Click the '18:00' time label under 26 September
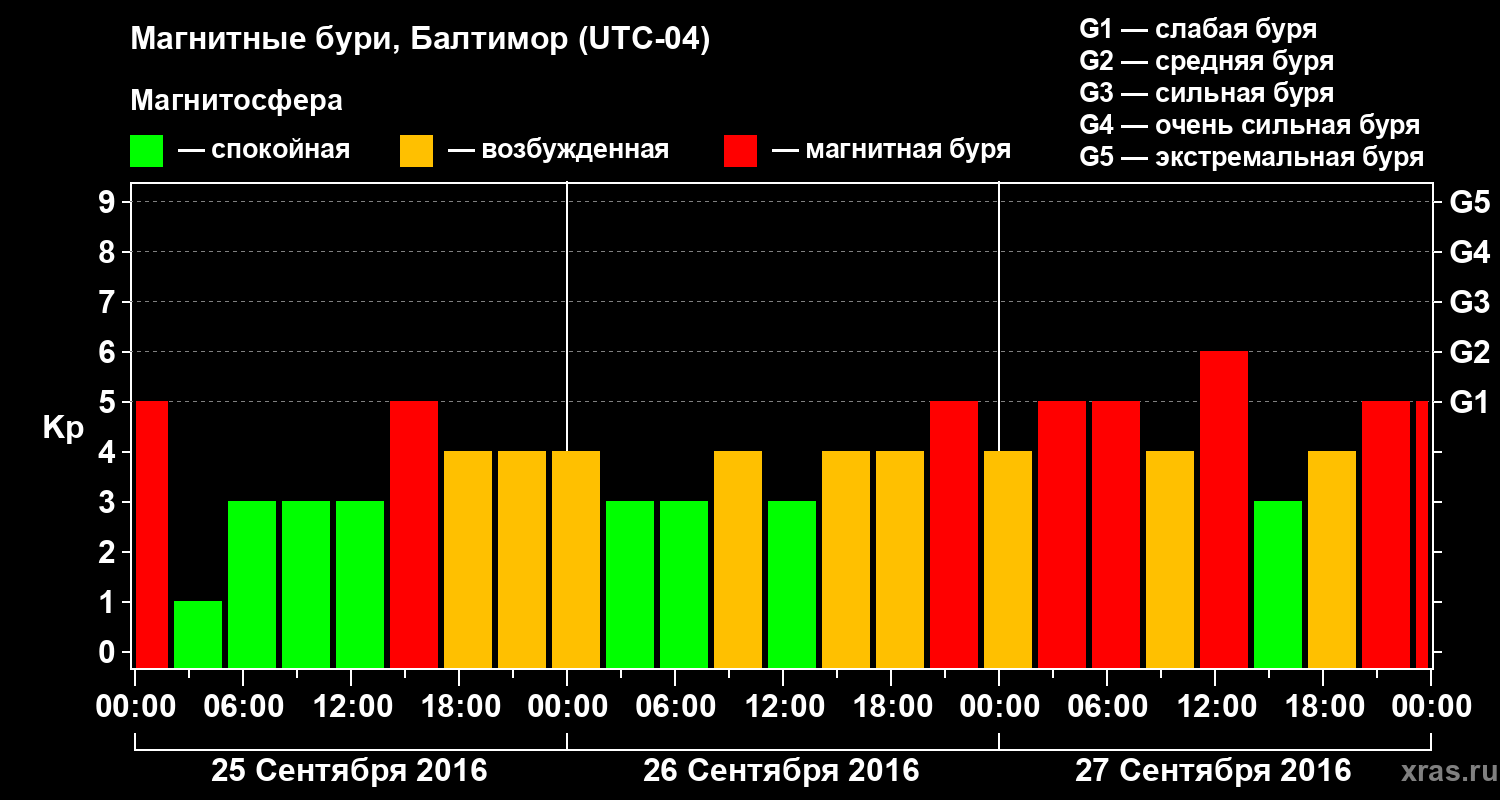 891,707
